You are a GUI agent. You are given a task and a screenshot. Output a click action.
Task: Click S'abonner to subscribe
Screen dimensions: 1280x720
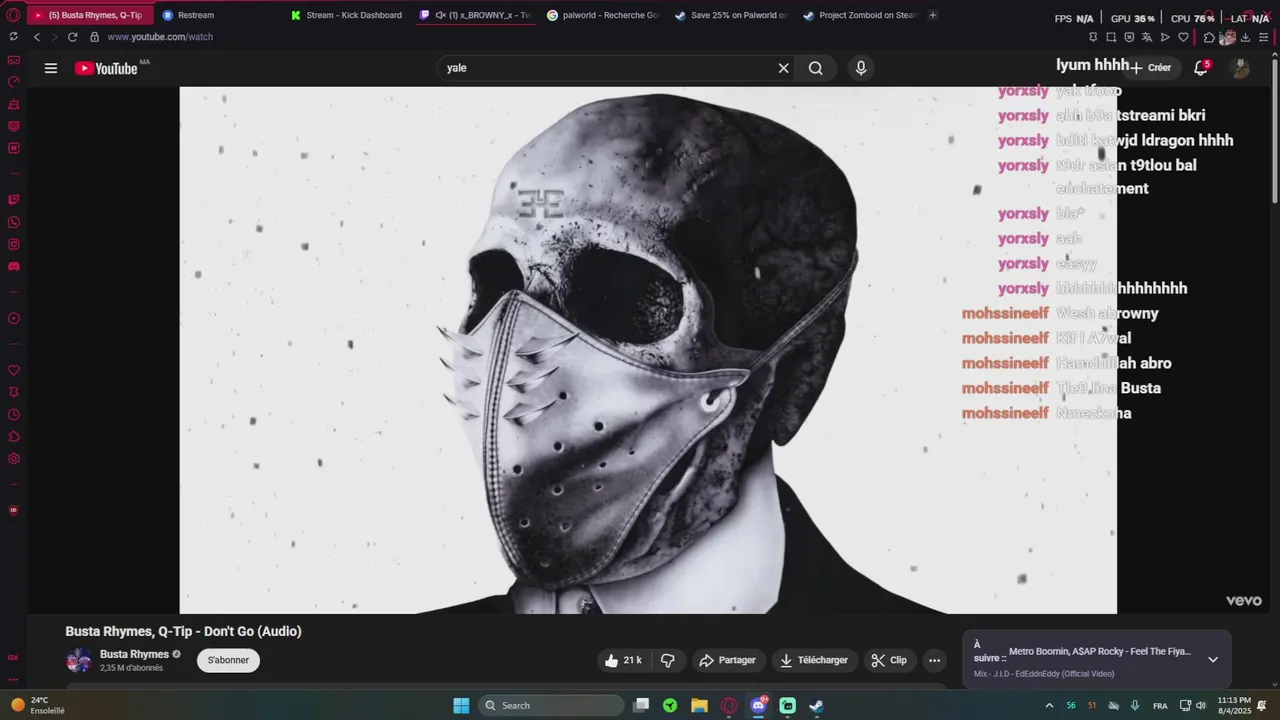click(228, 660)
